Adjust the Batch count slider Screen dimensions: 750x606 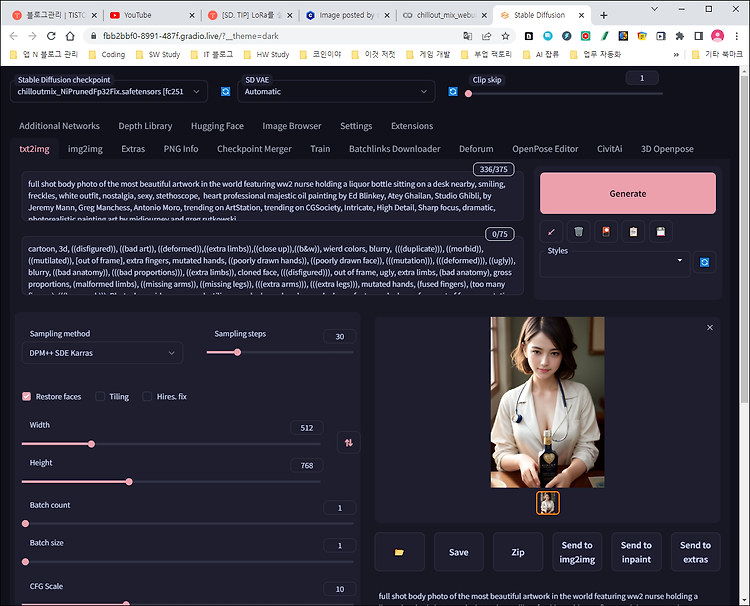pos(188,524)
